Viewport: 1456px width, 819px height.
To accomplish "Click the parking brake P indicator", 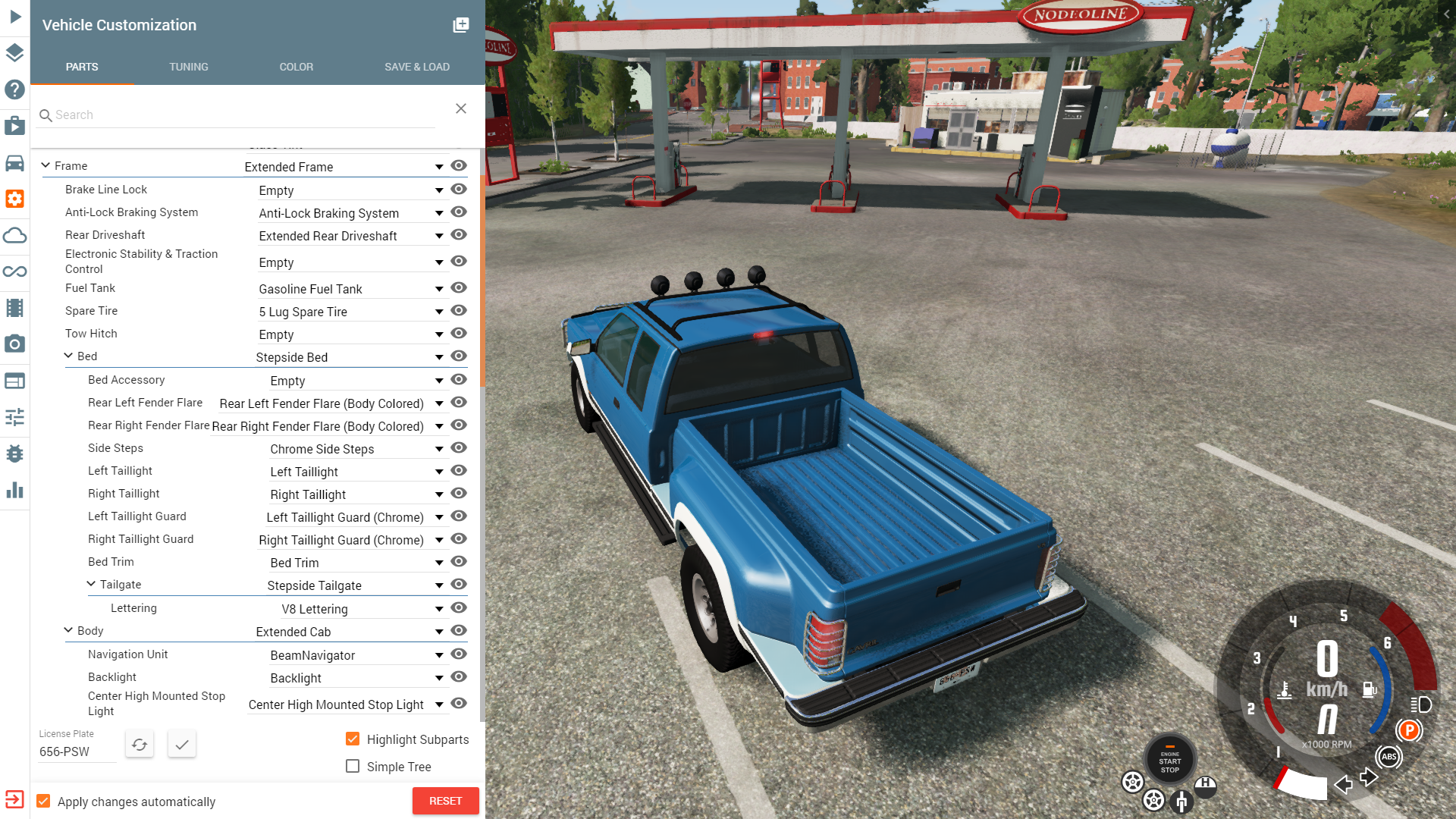I will (x=1409, y=730).
